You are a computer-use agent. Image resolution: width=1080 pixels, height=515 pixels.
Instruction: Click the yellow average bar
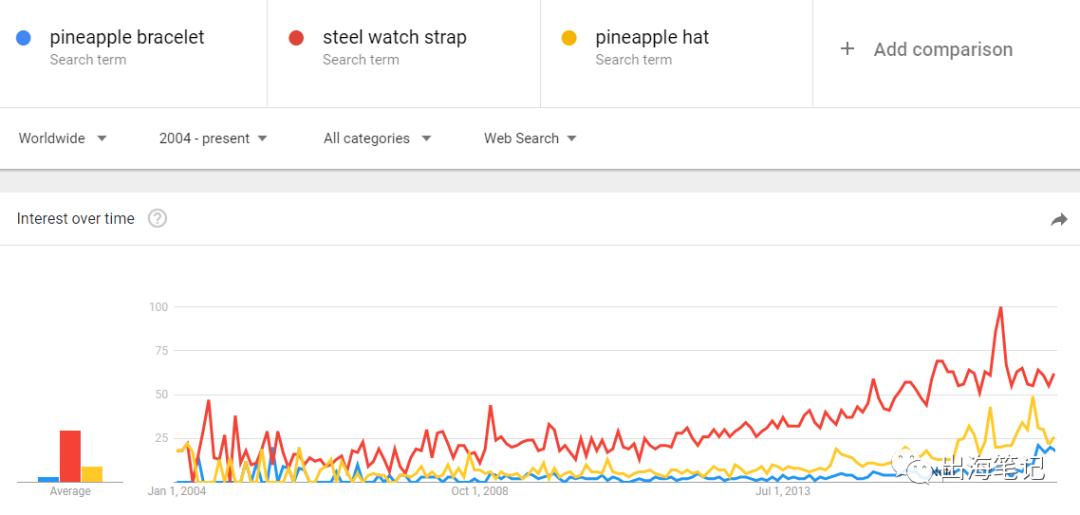coord(92,474)
